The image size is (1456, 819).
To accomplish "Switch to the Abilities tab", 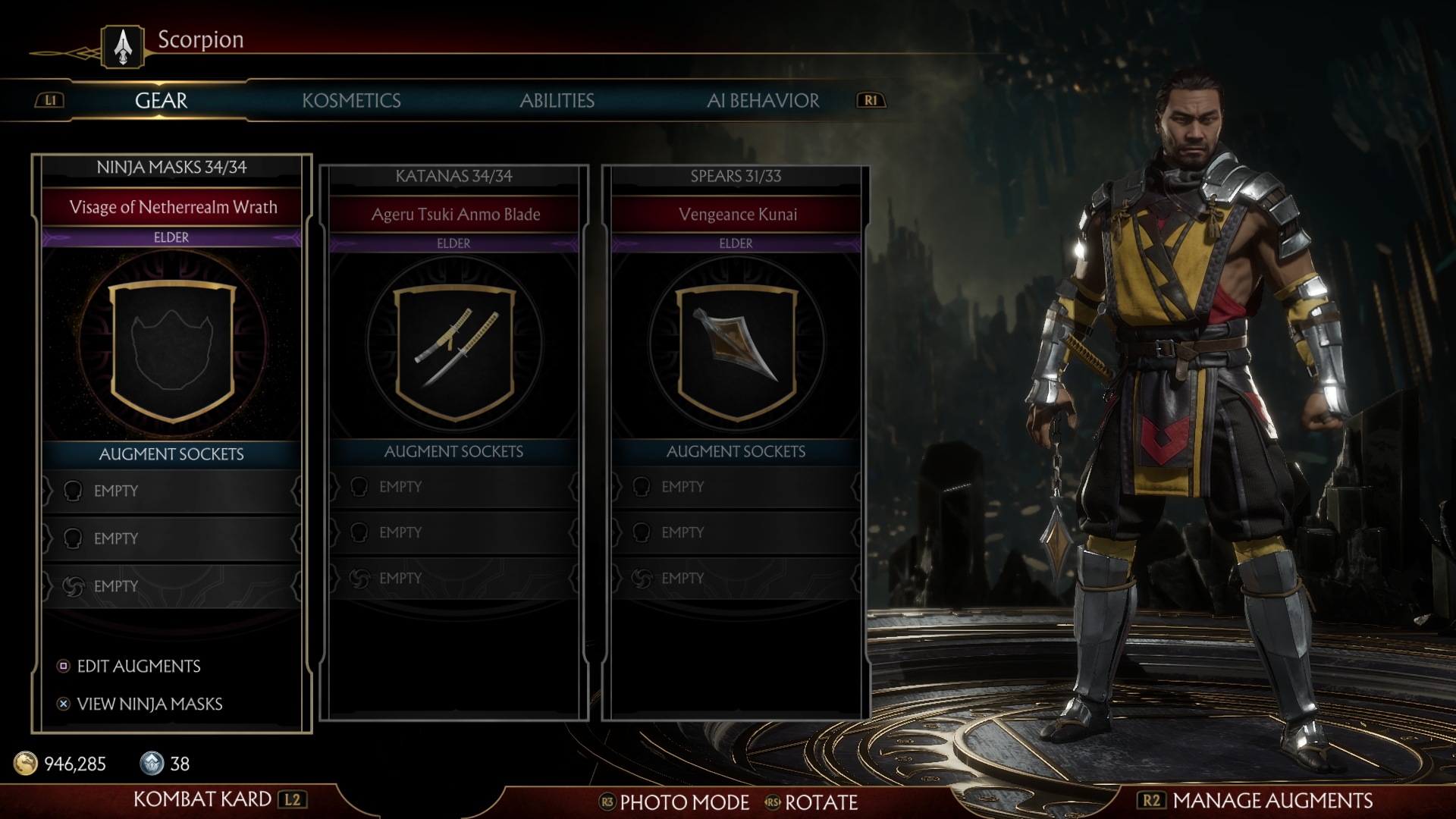I will click(557, 101).
